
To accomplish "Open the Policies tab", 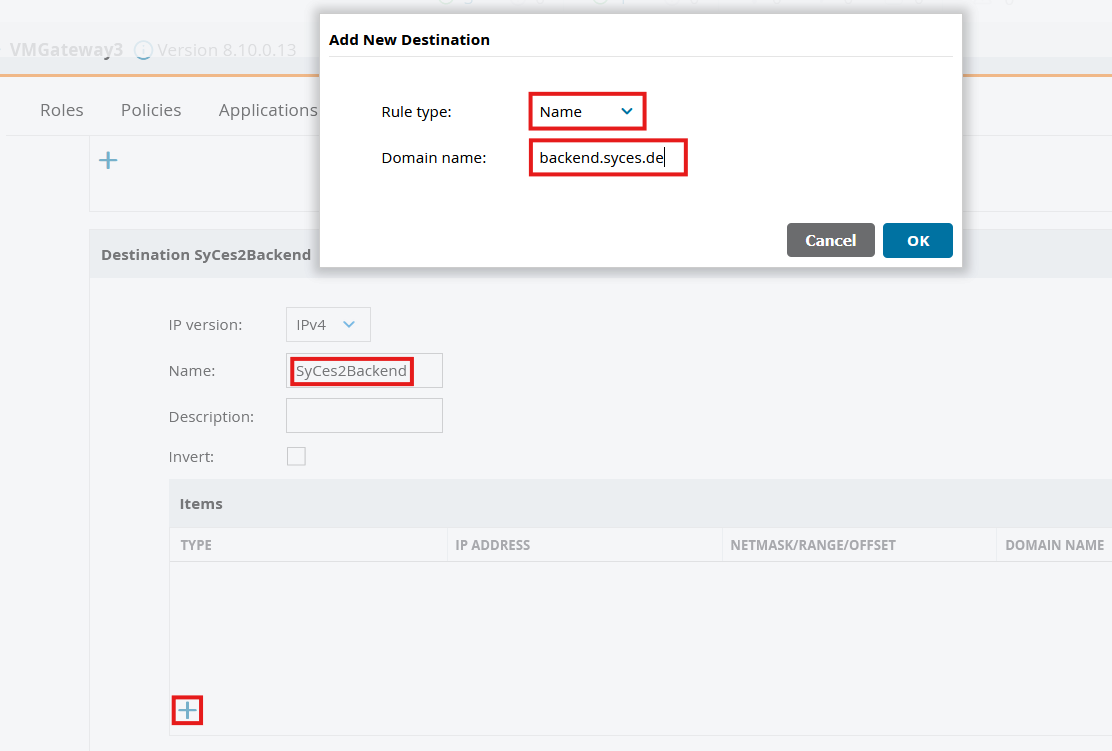I will (151, 110).
